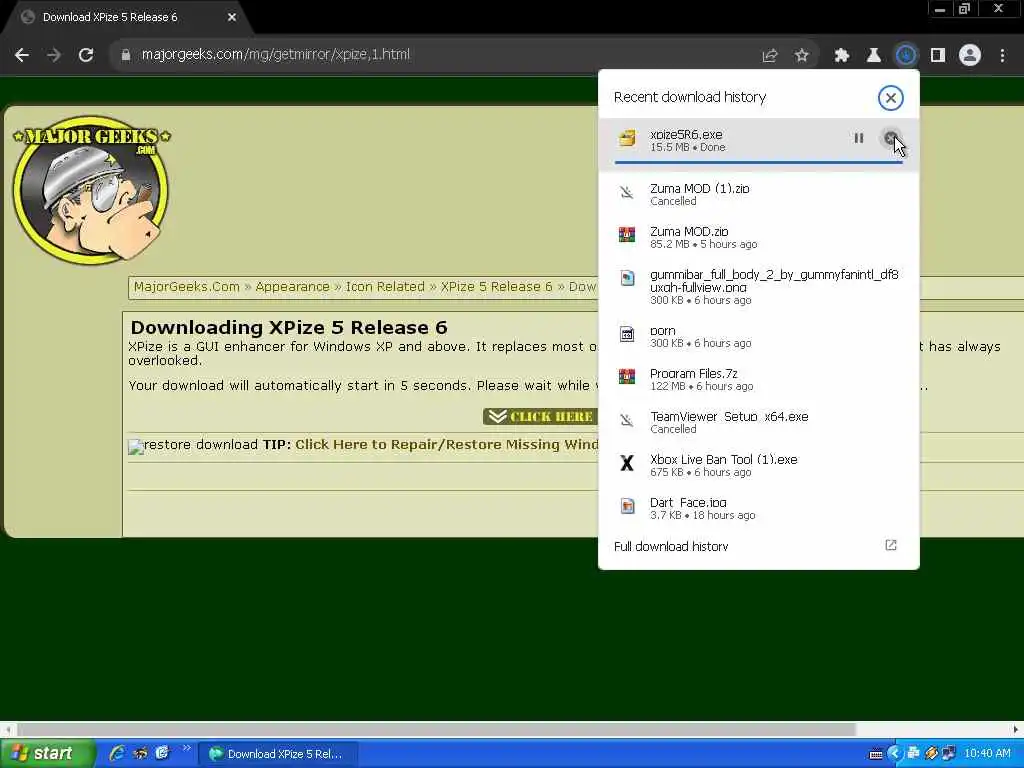Screen dimensions: 1024x768
Task: Click the taskbar clock showing 10:40 AM
Action: click(x=987, y=754)
